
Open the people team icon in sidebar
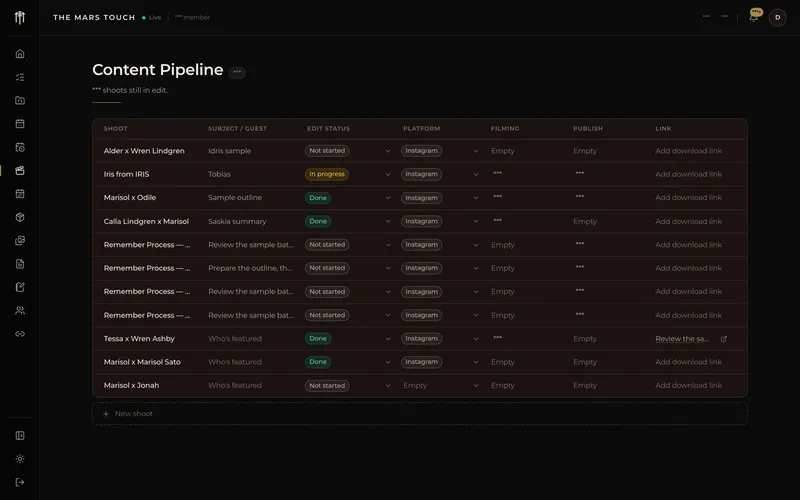click(x=20, y=310)
